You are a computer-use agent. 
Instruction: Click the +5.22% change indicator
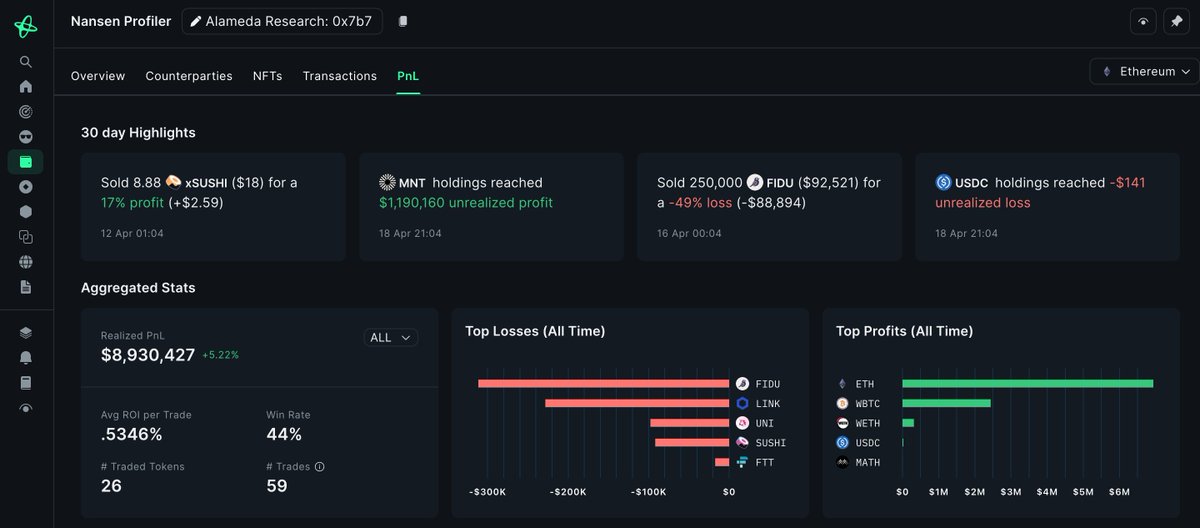221,355
